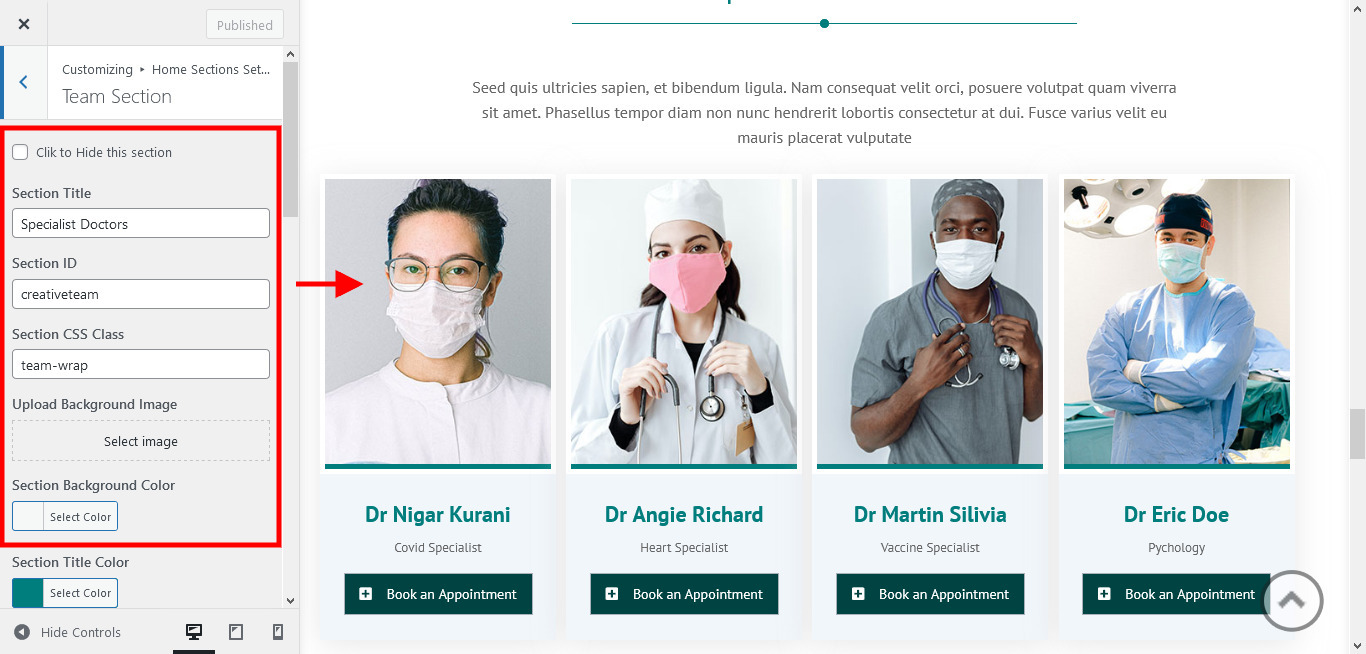Viewport: 1366px width, 654px height.
Task: Close the Customizer with the X icon
Action: [24, 24]
